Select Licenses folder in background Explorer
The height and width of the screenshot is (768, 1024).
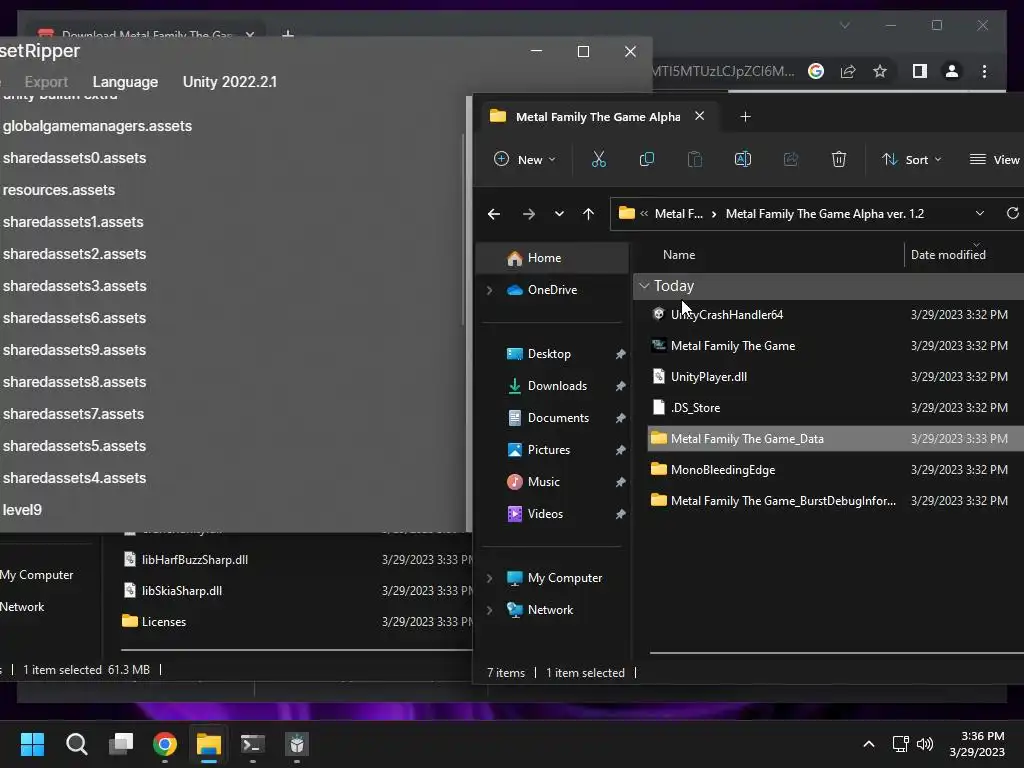163,622
